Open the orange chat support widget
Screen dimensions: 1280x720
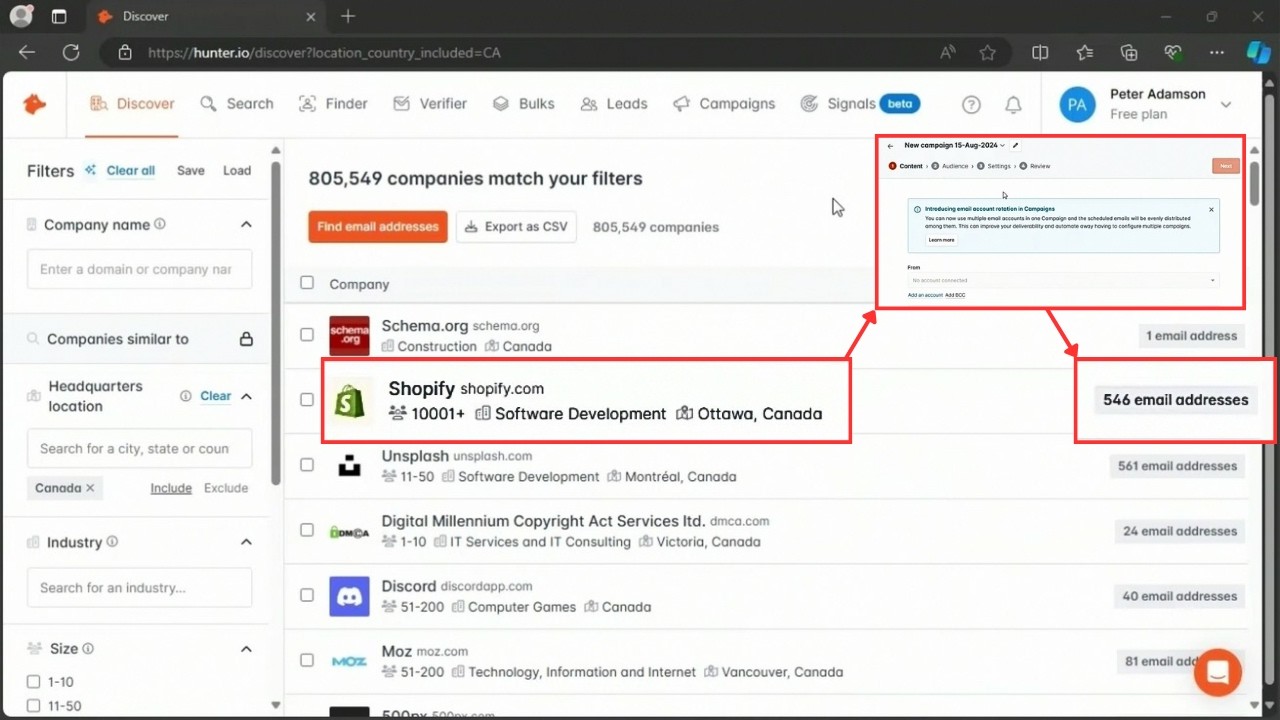(1218, 673)
